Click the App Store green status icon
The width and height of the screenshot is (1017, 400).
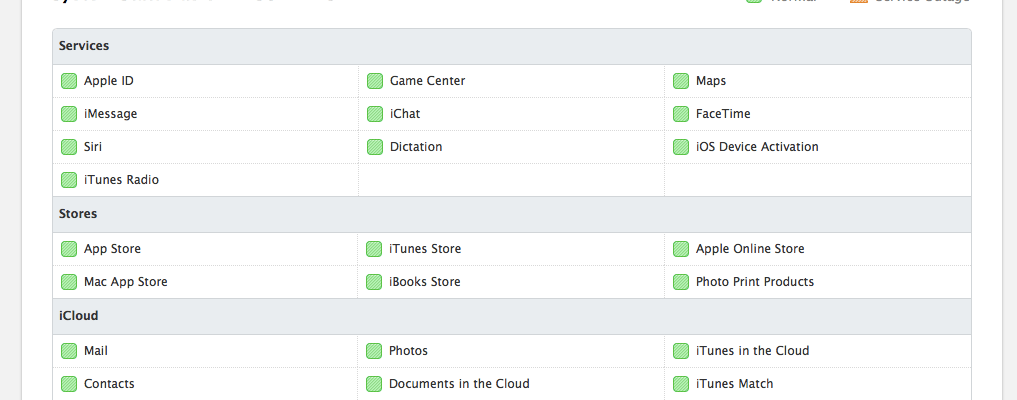pyautogui.click(x=69, y=249)
